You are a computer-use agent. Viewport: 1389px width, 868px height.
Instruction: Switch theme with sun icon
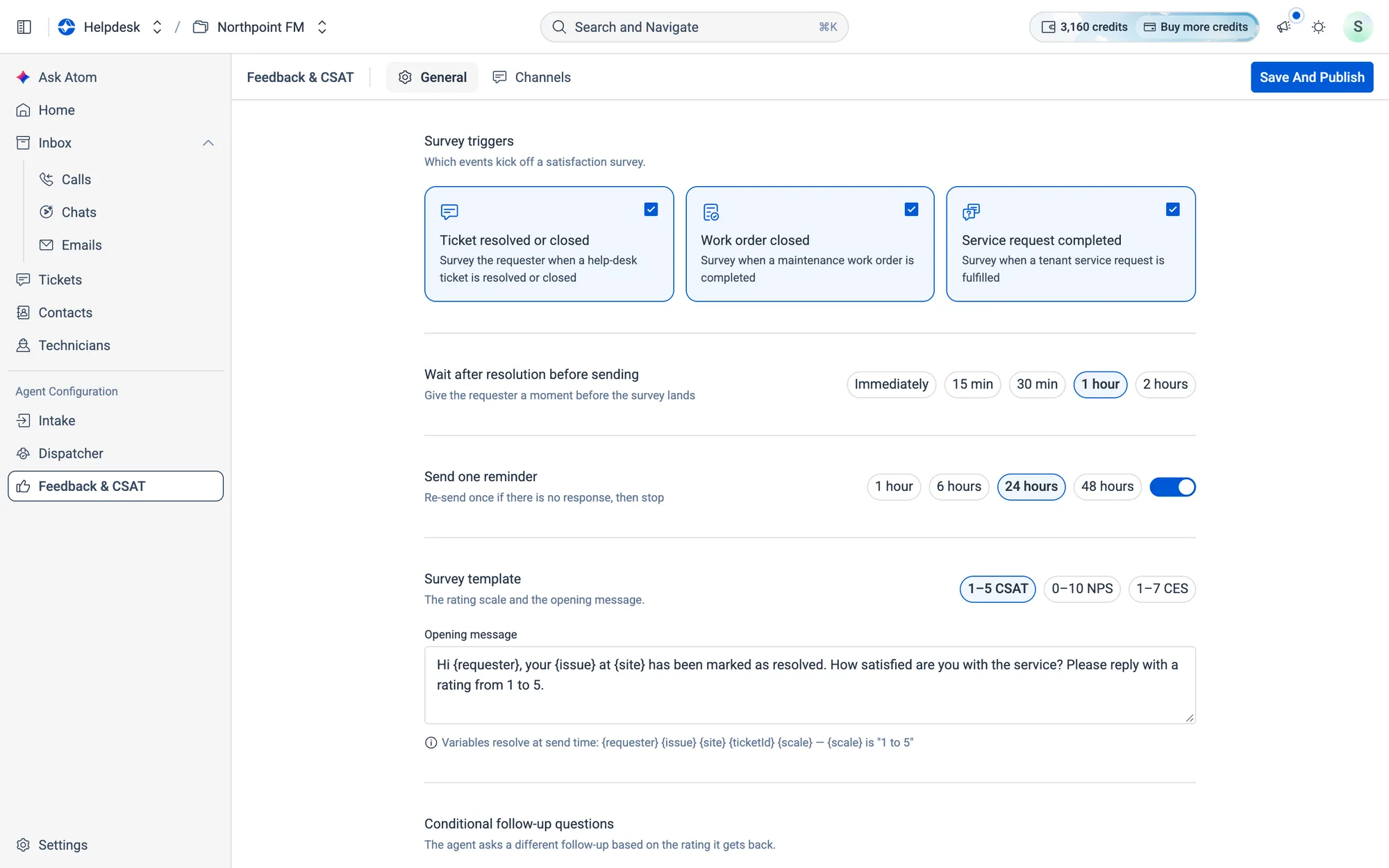1318,27
